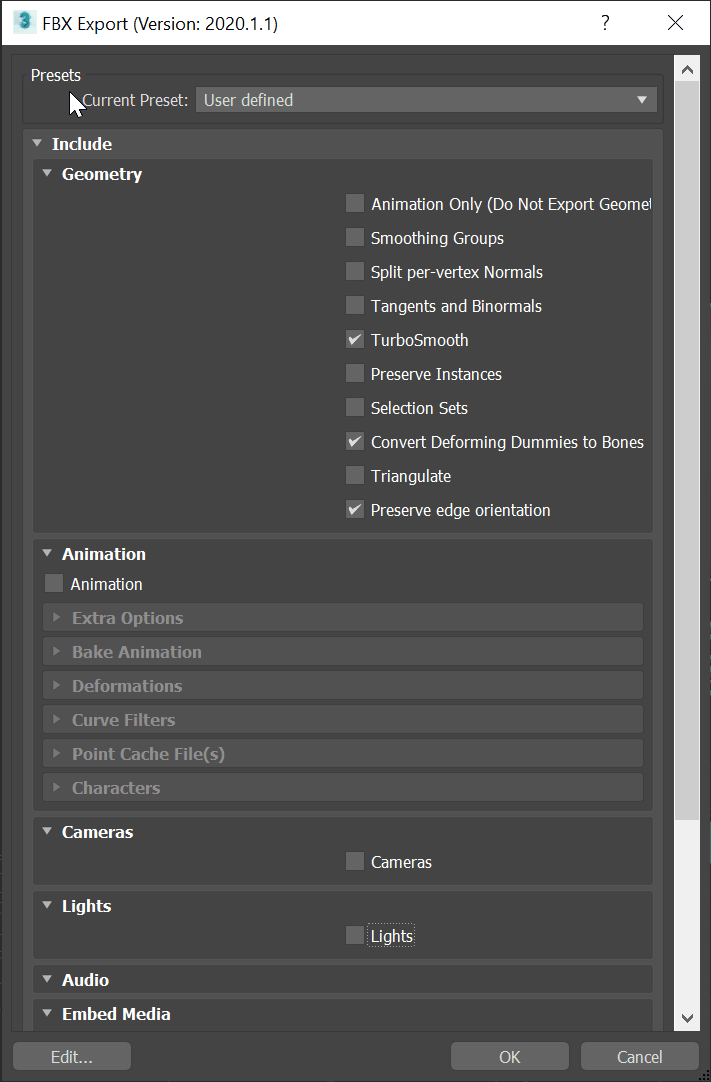Enable the Smoothing Groups checkbox
Screen dimensions: 711x1082
(x=355, y=237)
